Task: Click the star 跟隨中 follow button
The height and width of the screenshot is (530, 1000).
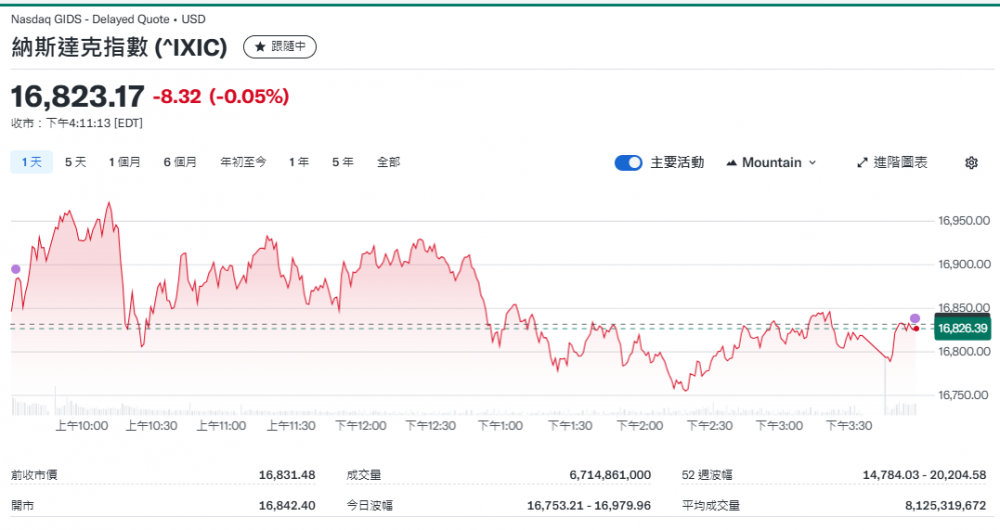Action: coord(280,47)
